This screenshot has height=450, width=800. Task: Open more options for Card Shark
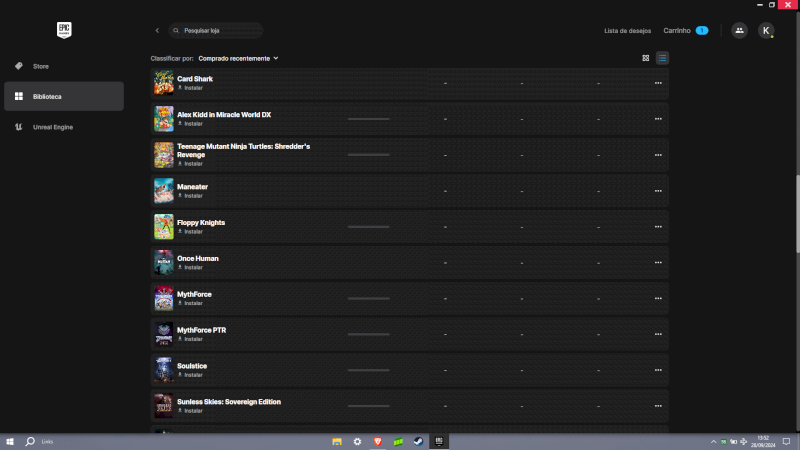click(658, 83)
